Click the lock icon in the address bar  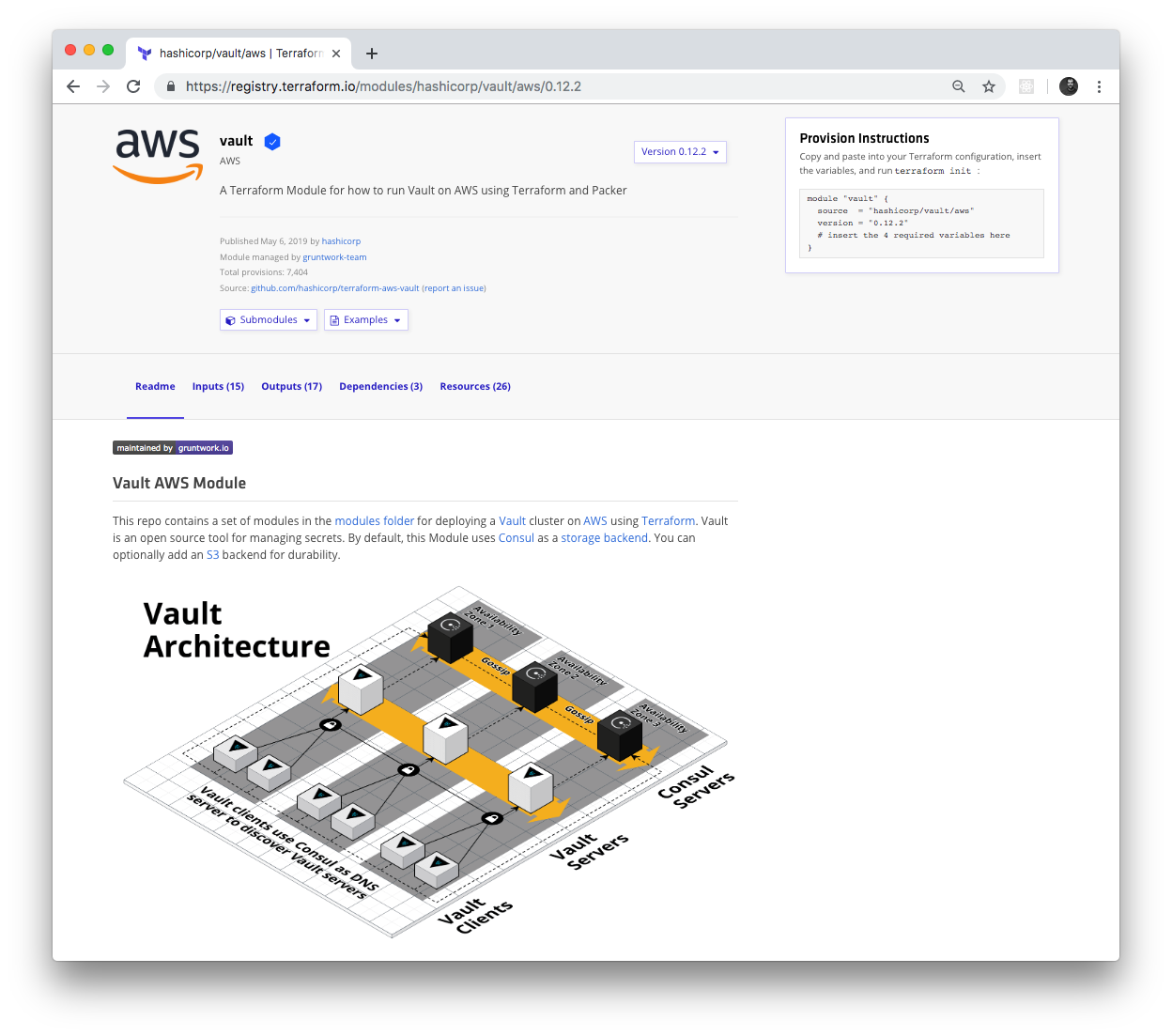[170, 85]
